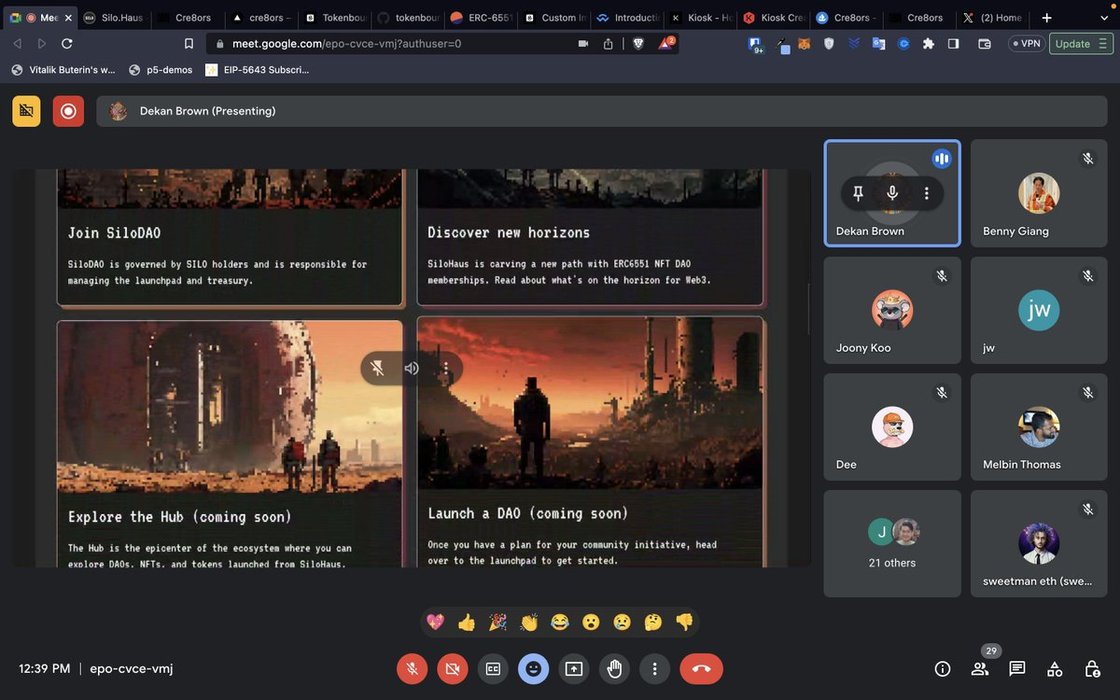
Task: Switch to the Silo.Haus browser tab
Action: click(113, 18)
